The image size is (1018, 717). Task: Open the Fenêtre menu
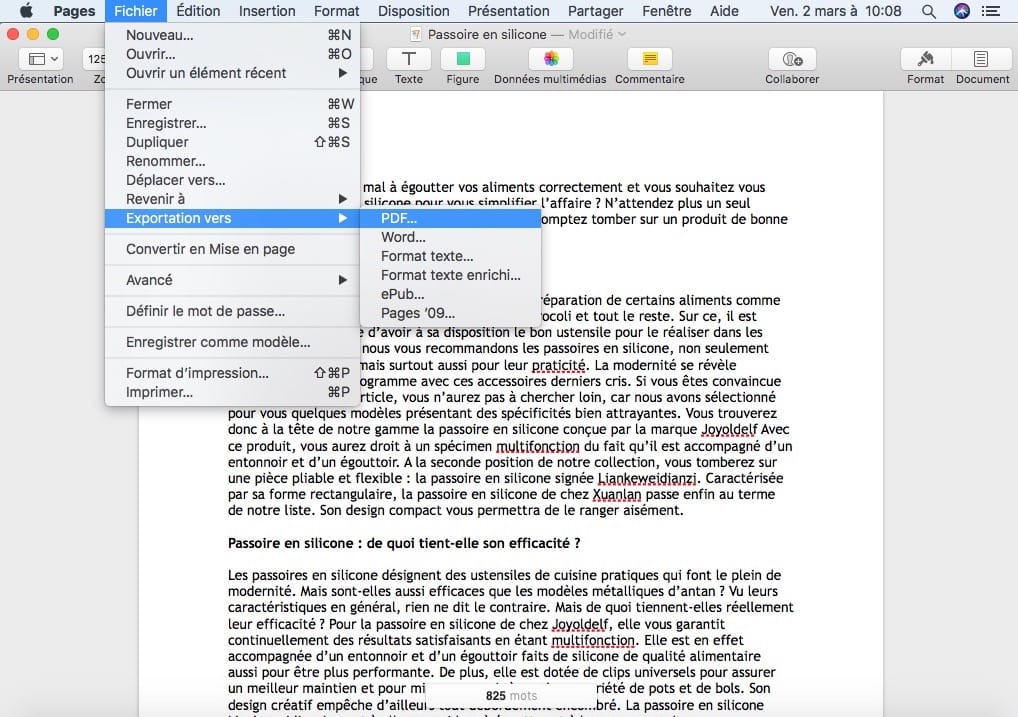click(x=667, y=11)
